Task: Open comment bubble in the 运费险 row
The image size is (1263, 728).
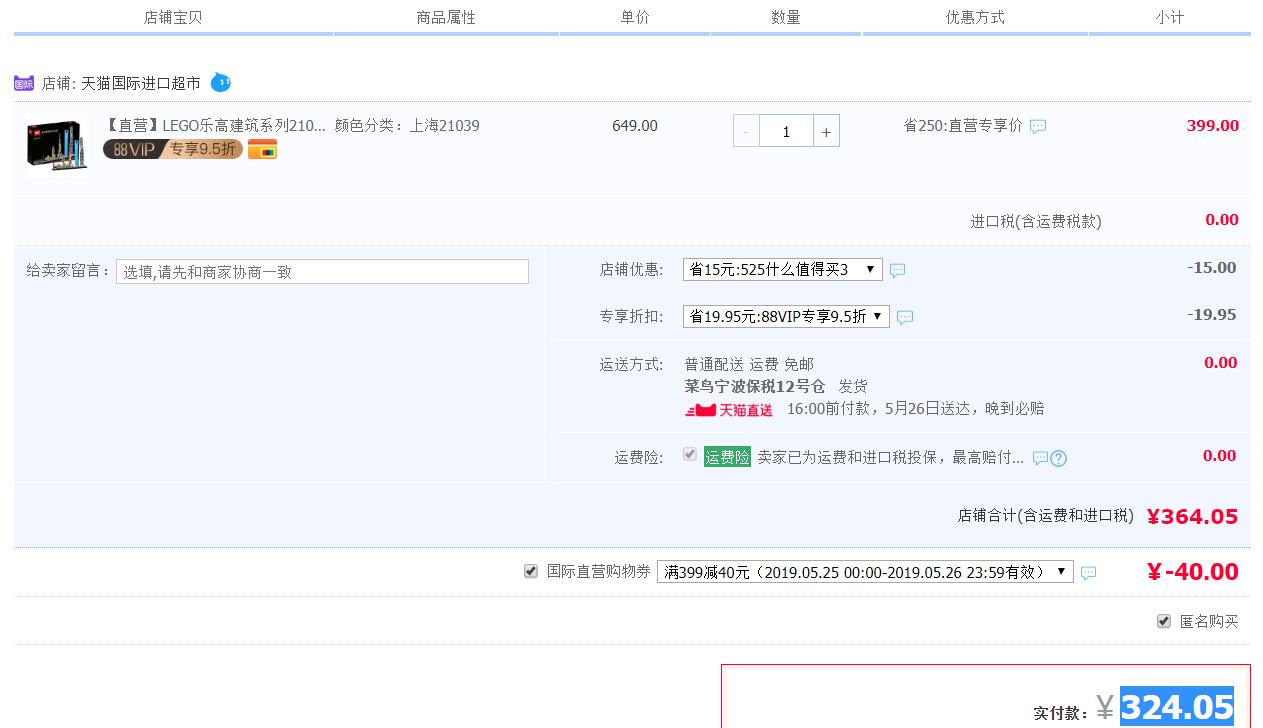Action: (x=1040, y=458)
